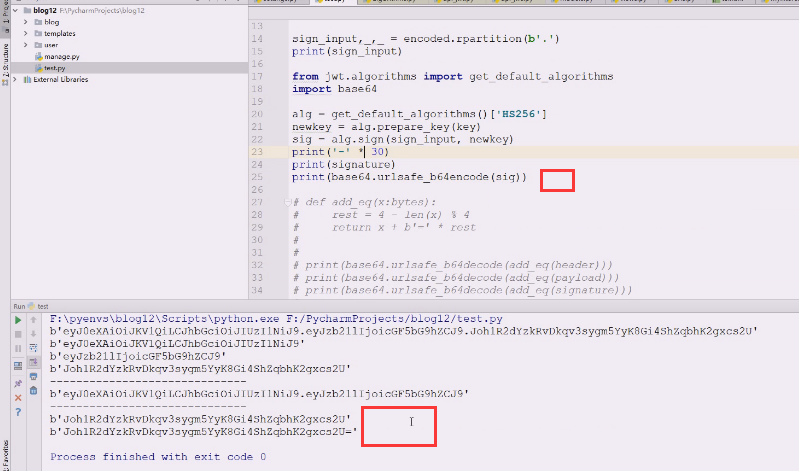Expand the user folder chevron

(x=25, y=45)
